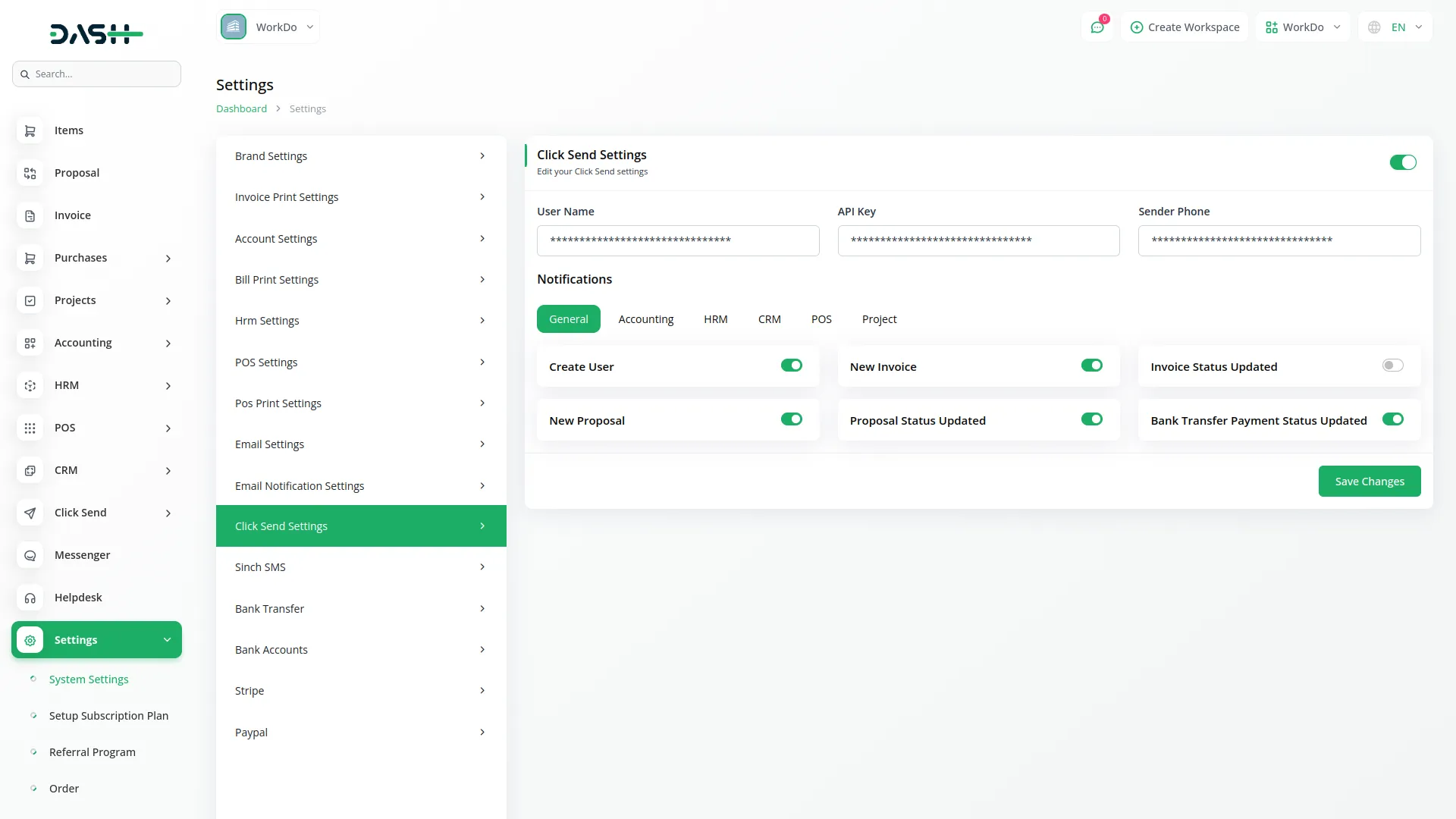Switch to the HRM notifications tab
Viewport: 1456px width, 819px height.
(715, 319)
